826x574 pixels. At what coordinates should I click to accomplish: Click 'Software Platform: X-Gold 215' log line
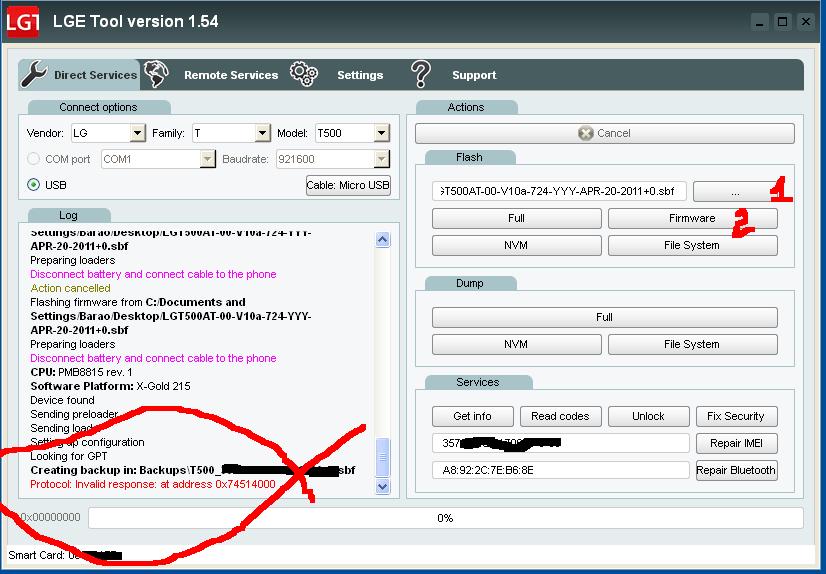click(x=110, y=386)
